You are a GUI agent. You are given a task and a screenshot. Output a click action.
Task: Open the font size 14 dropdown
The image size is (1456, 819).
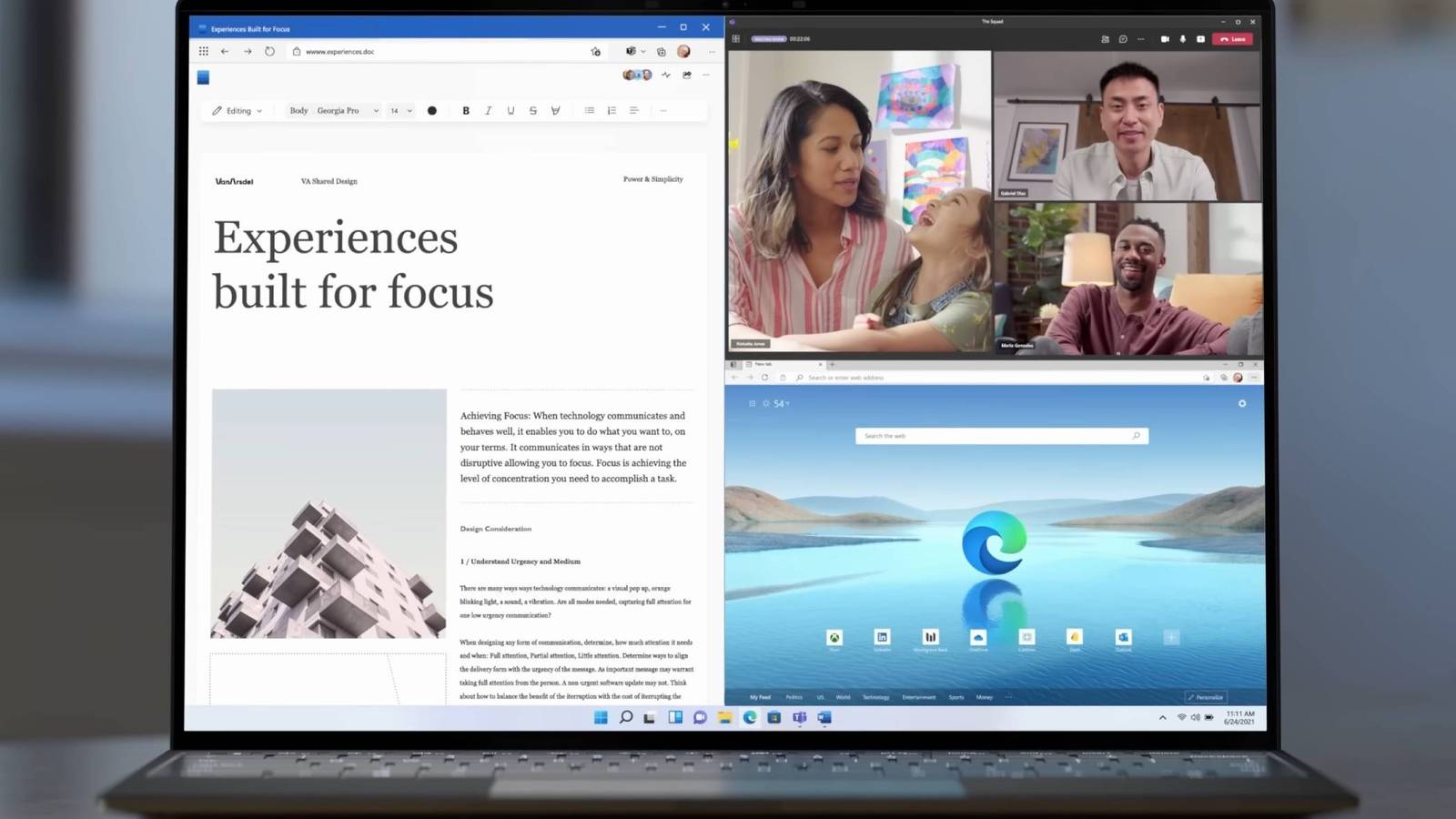point(399,110)
